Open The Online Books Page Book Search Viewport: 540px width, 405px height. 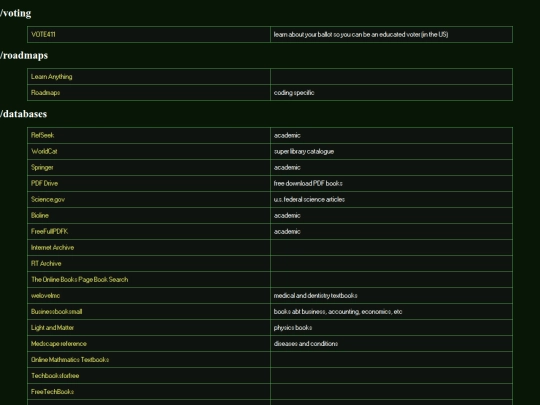pyautogui.click(x=80, y=279)
